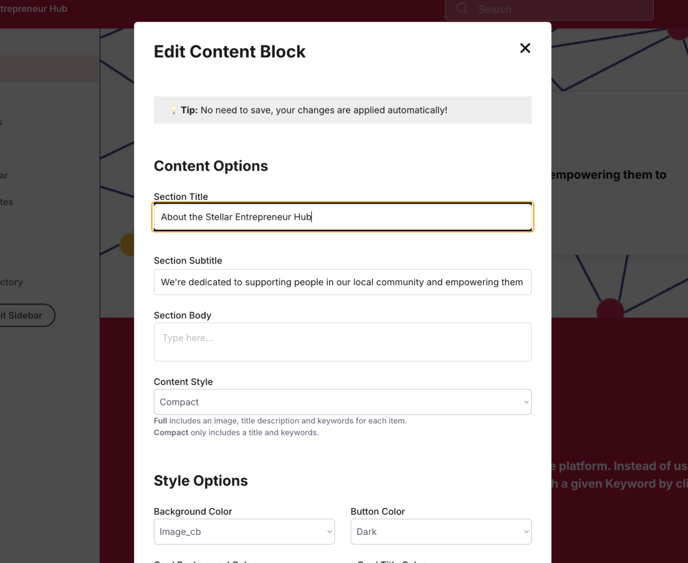Click the tip banner about automatic saving
The width and height of the screenshot is (688, 563).
pos(342,110)
